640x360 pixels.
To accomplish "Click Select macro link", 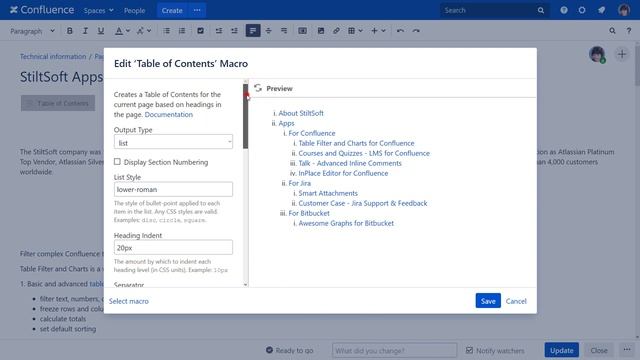I will pos(129,301).
